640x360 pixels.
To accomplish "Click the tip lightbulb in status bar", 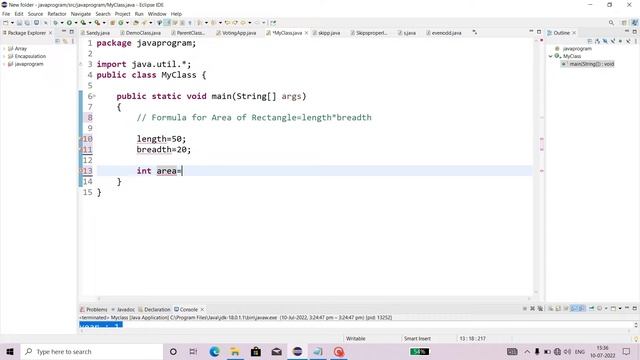I will 636,339.
